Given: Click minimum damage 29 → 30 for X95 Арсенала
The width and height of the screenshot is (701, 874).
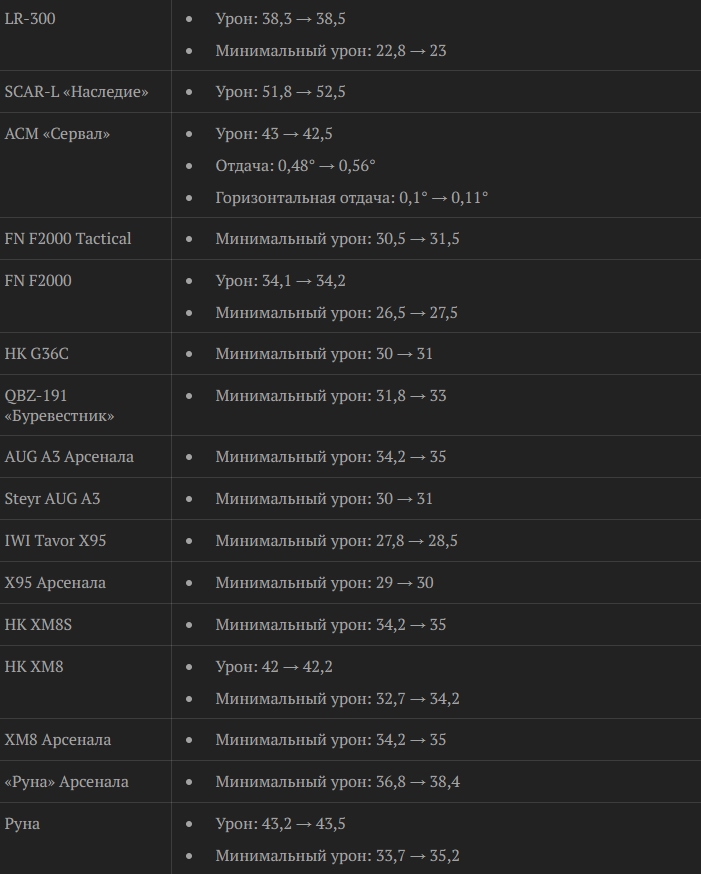Looking at the screenshot, I should click(x=324, y=583).
